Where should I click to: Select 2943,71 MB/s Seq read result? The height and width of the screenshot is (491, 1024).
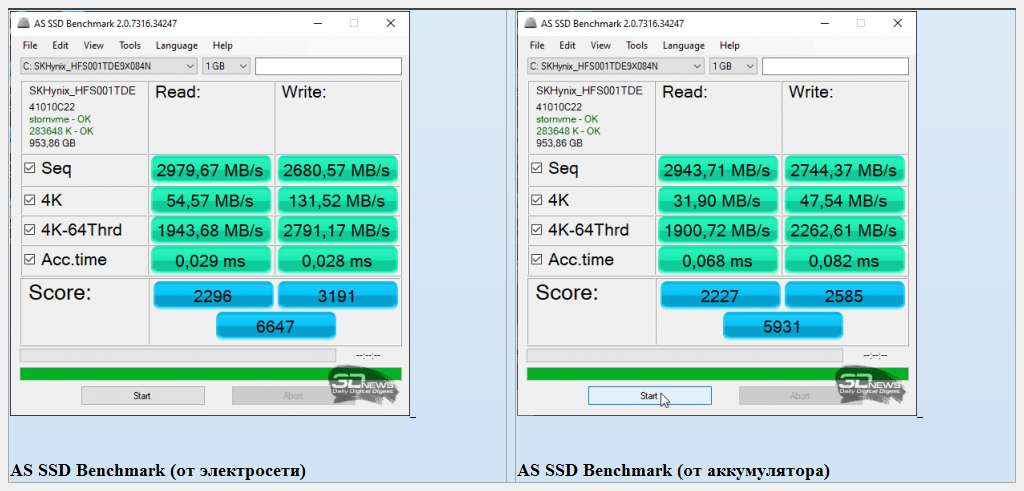pos(717,169)
